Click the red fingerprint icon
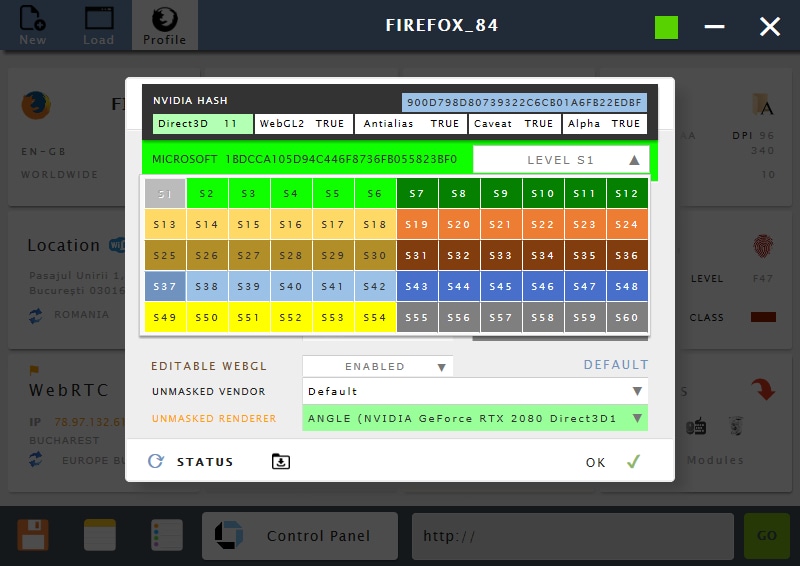800x566 pixels. [x=763, y=246]
